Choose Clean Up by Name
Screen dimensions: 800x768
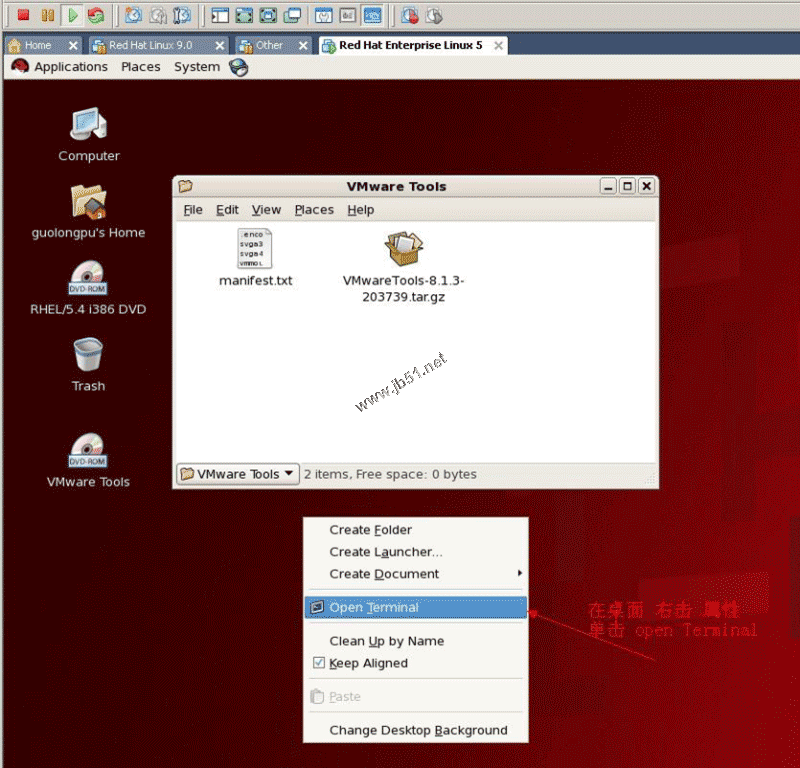(x=416, y=641)
